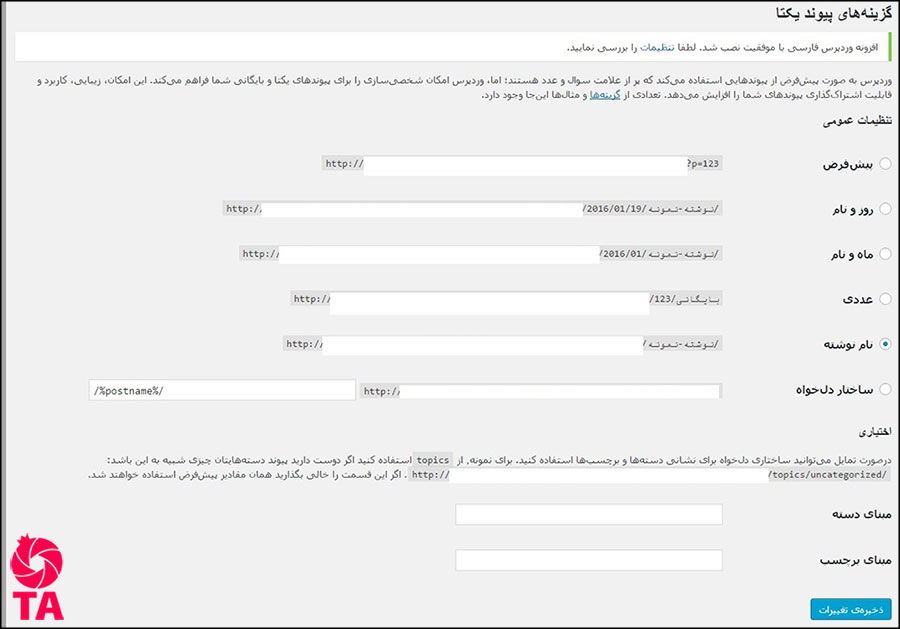The image size is (900, 629).
Task: Click the red TA logo
Action: point(36,580)
